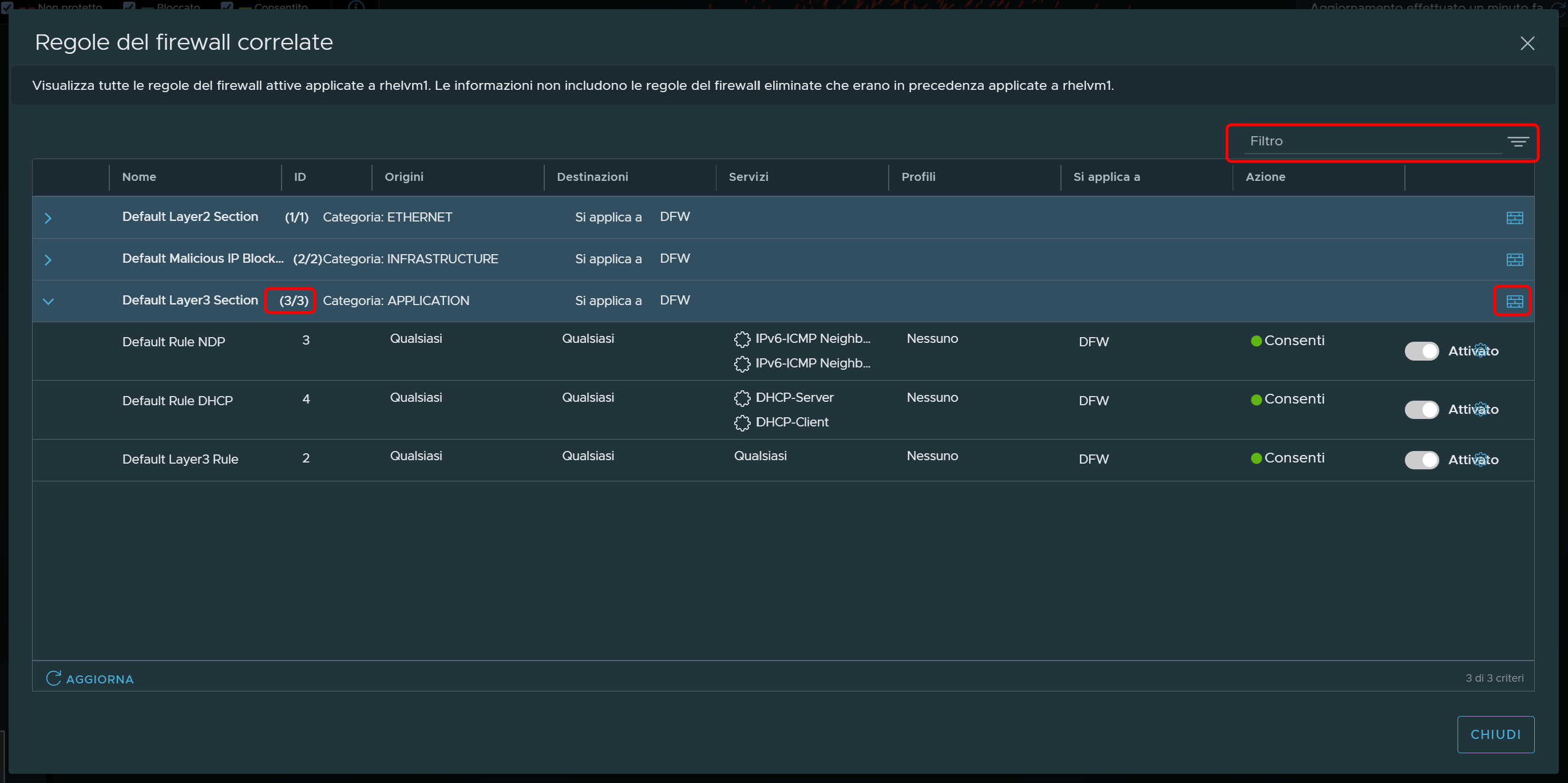Select the Default Rule DHCP name

(177, 401)
